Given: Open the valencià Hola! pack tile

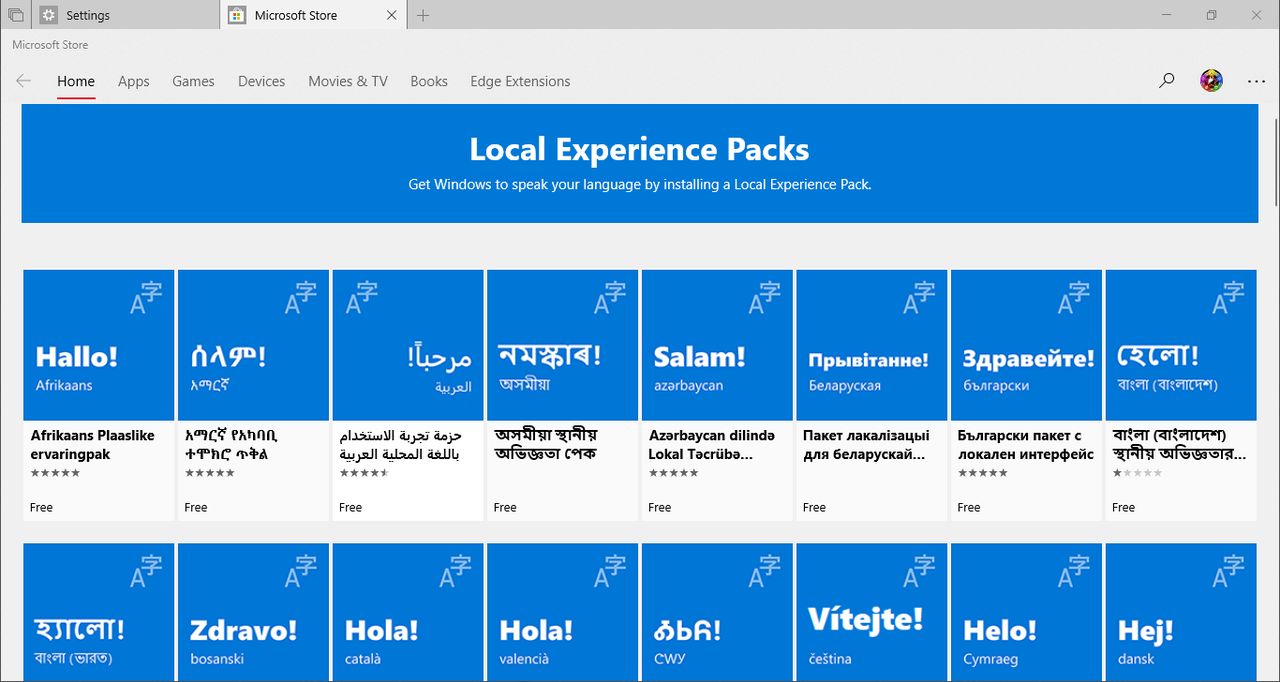Looking at the screenshot, I should (562, 612).
